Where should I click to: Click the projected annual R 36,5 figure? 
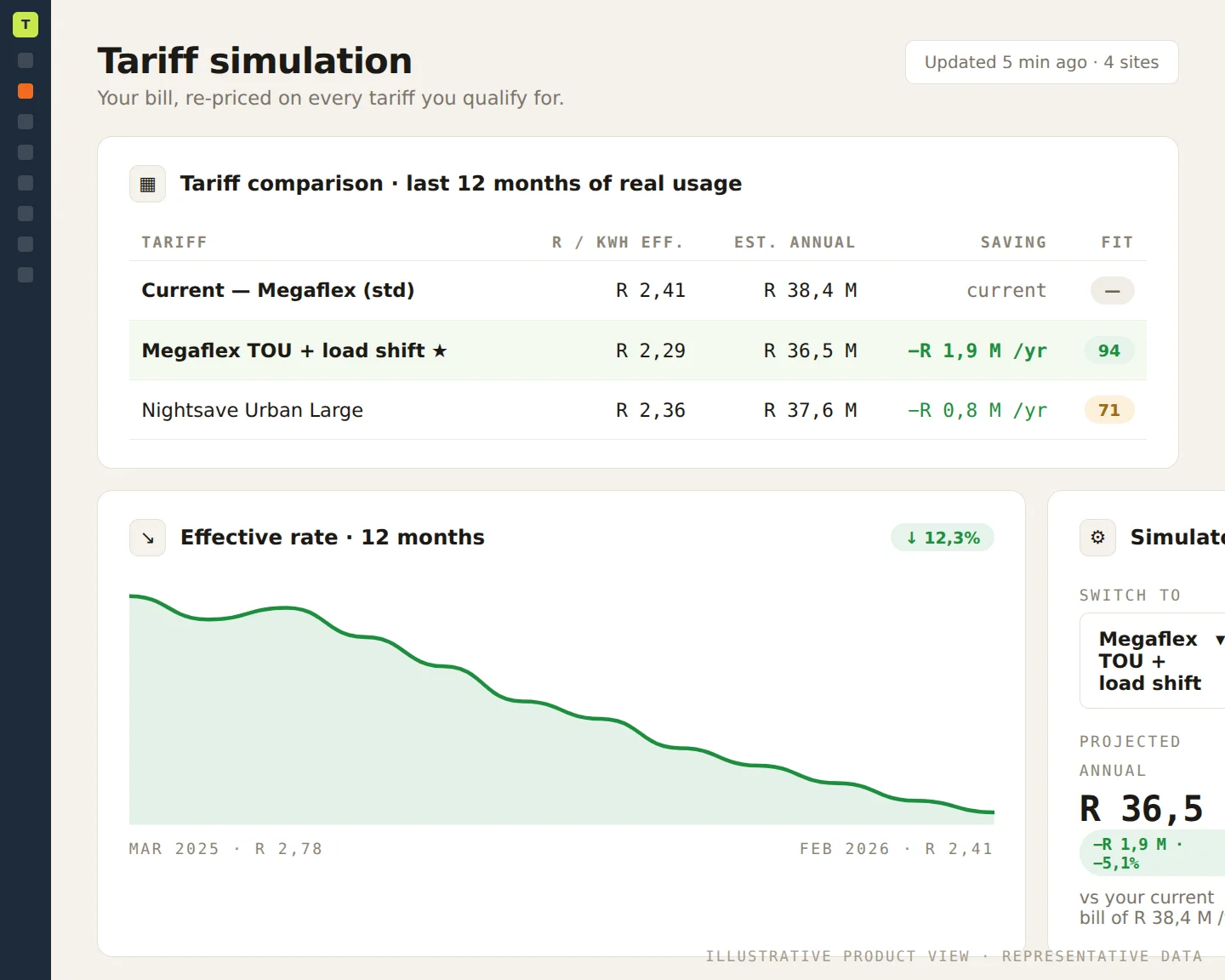(1142, 808)
